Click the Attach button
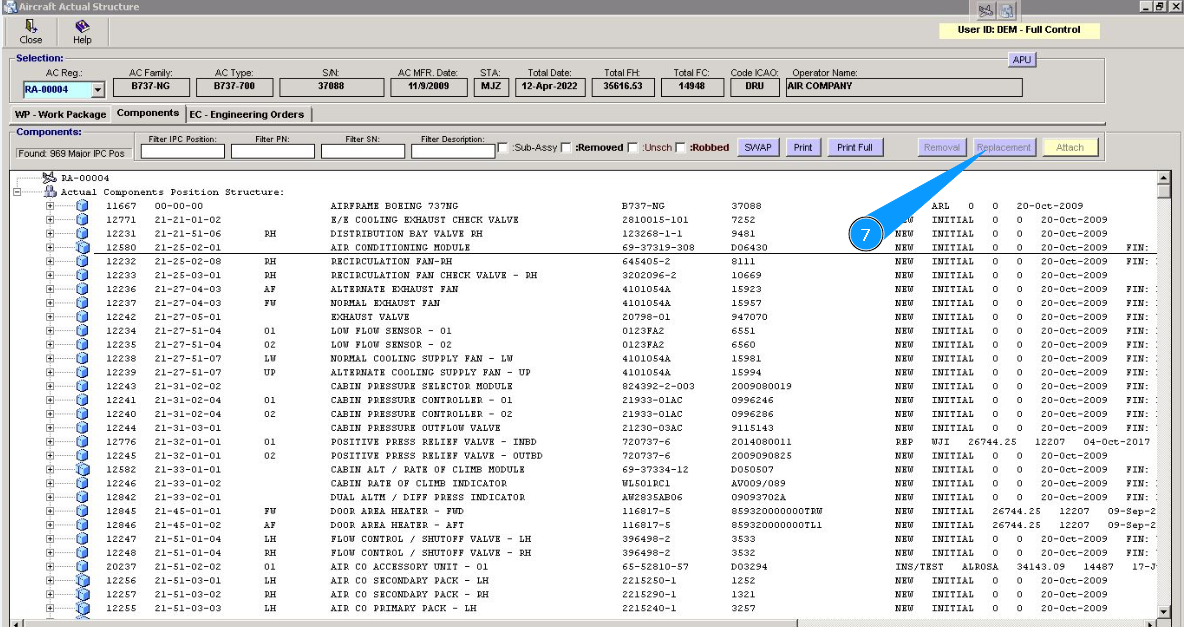This screenshot has height=633, width=1184. pyautogui.click(x=1069, y=147)
